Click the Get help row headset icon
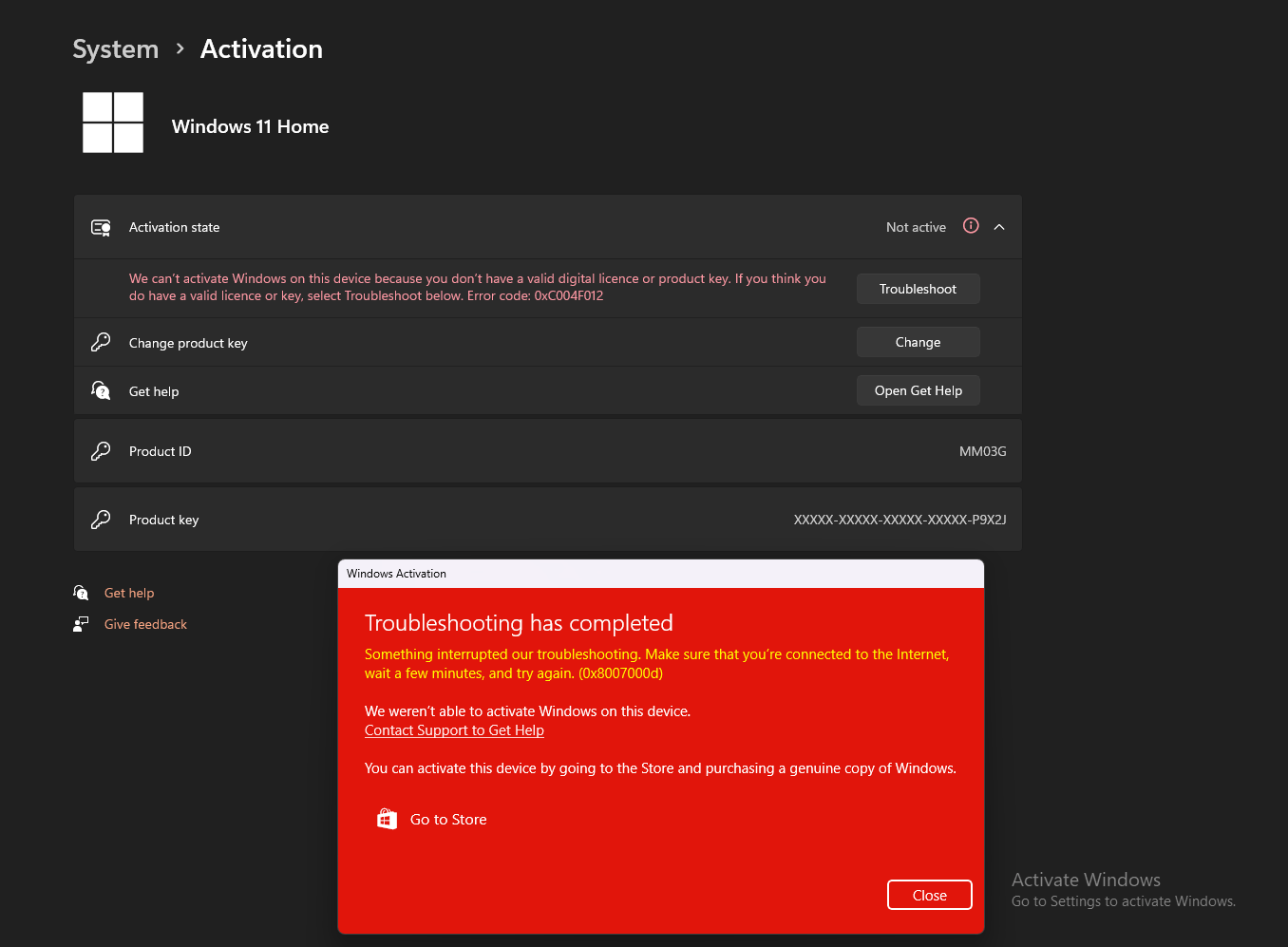The width and height of the screenshot is (1288, 947). pyautogui.click(x=101, y=390)
